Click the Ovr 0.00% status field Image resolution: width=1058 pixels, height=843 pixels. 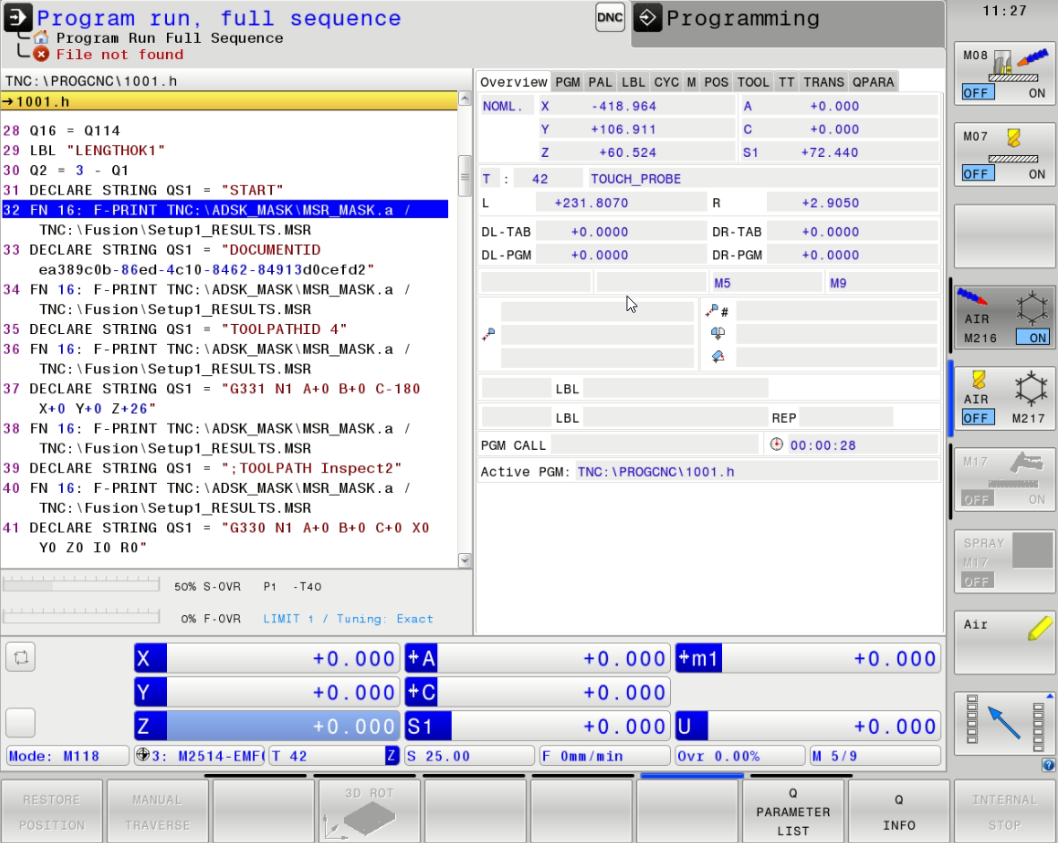click(740, 755)
